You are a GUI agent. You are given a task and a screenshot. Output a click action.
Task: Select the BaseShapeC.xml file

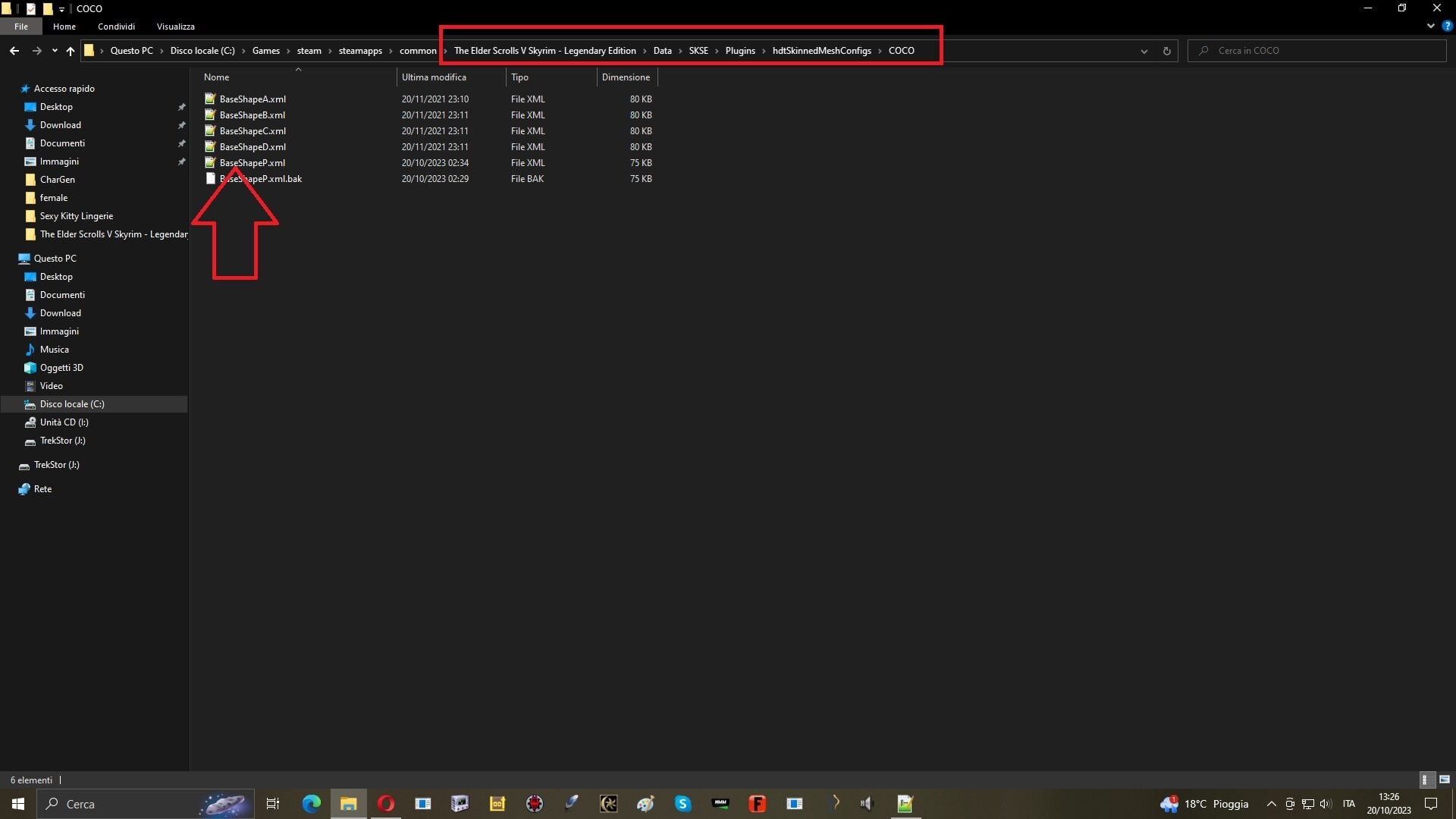252,131
